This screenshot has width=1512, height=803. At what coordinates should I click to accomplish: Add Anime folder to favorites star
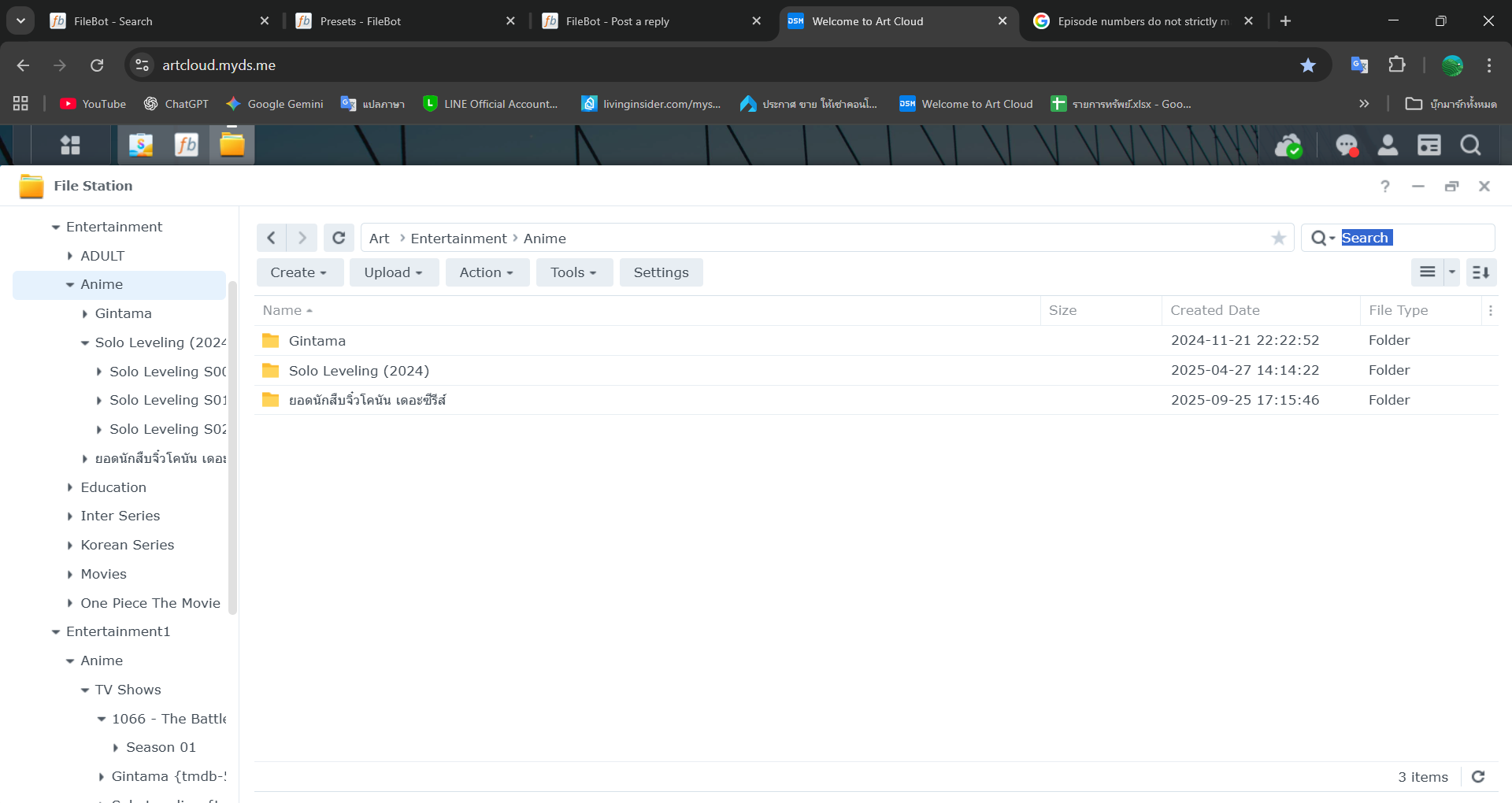(1278, 238)
